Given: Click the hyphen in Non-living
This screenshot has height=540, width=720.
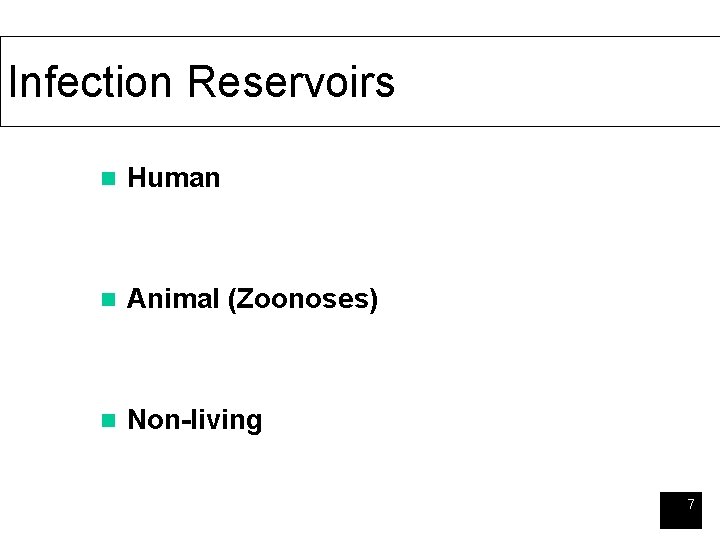Looking at the screenshot, I should (186, 422).
